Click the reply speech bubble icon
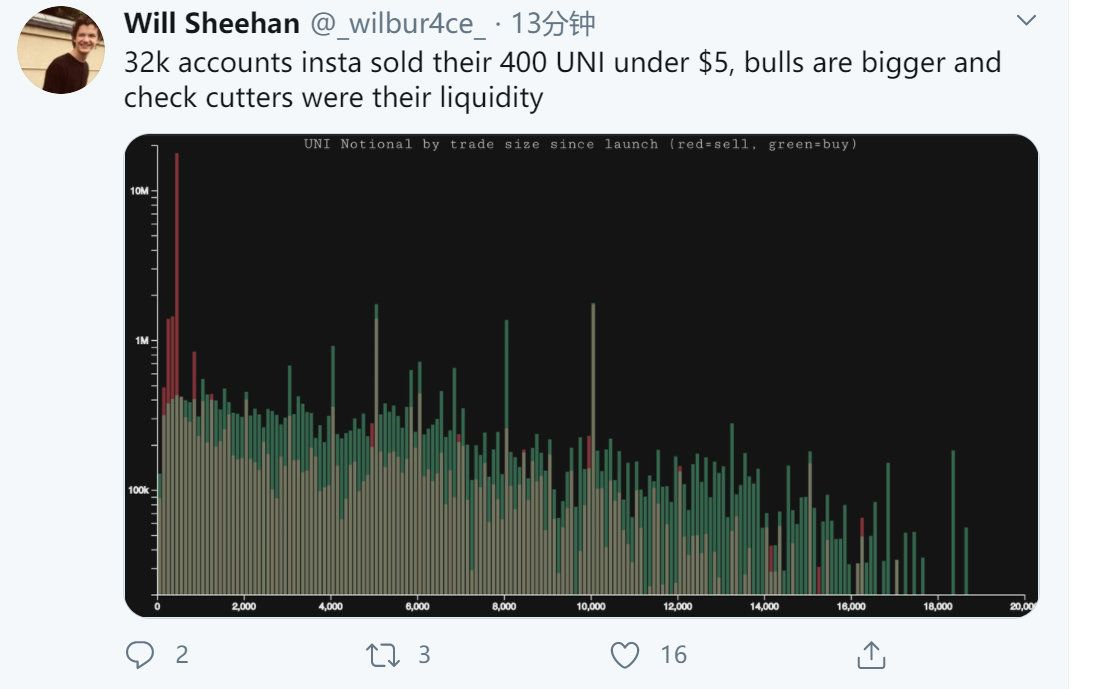 141,655
